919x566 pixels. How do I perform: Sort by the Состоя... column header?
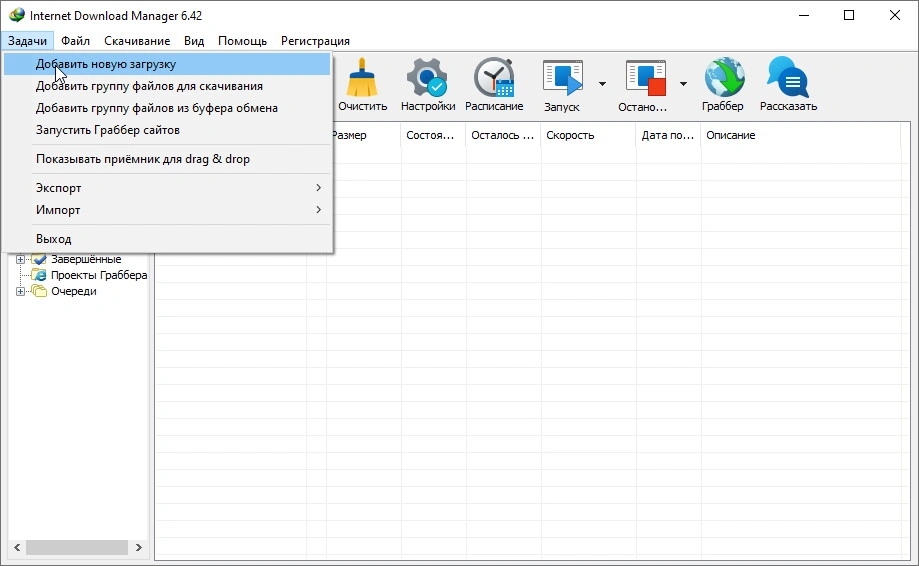(434, 135)
